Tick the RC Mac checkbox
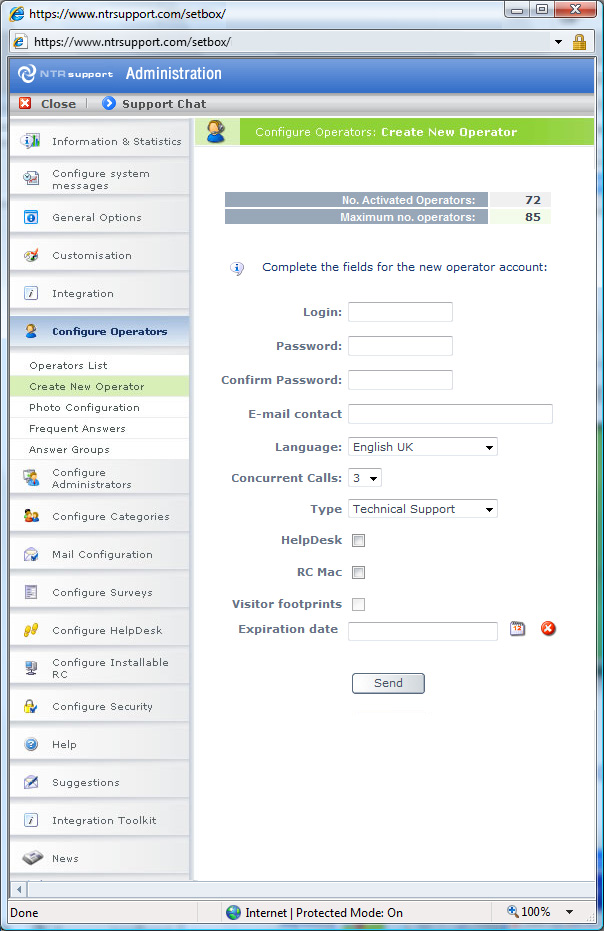This screenshot has width=604, height=931. coord(359,572)
